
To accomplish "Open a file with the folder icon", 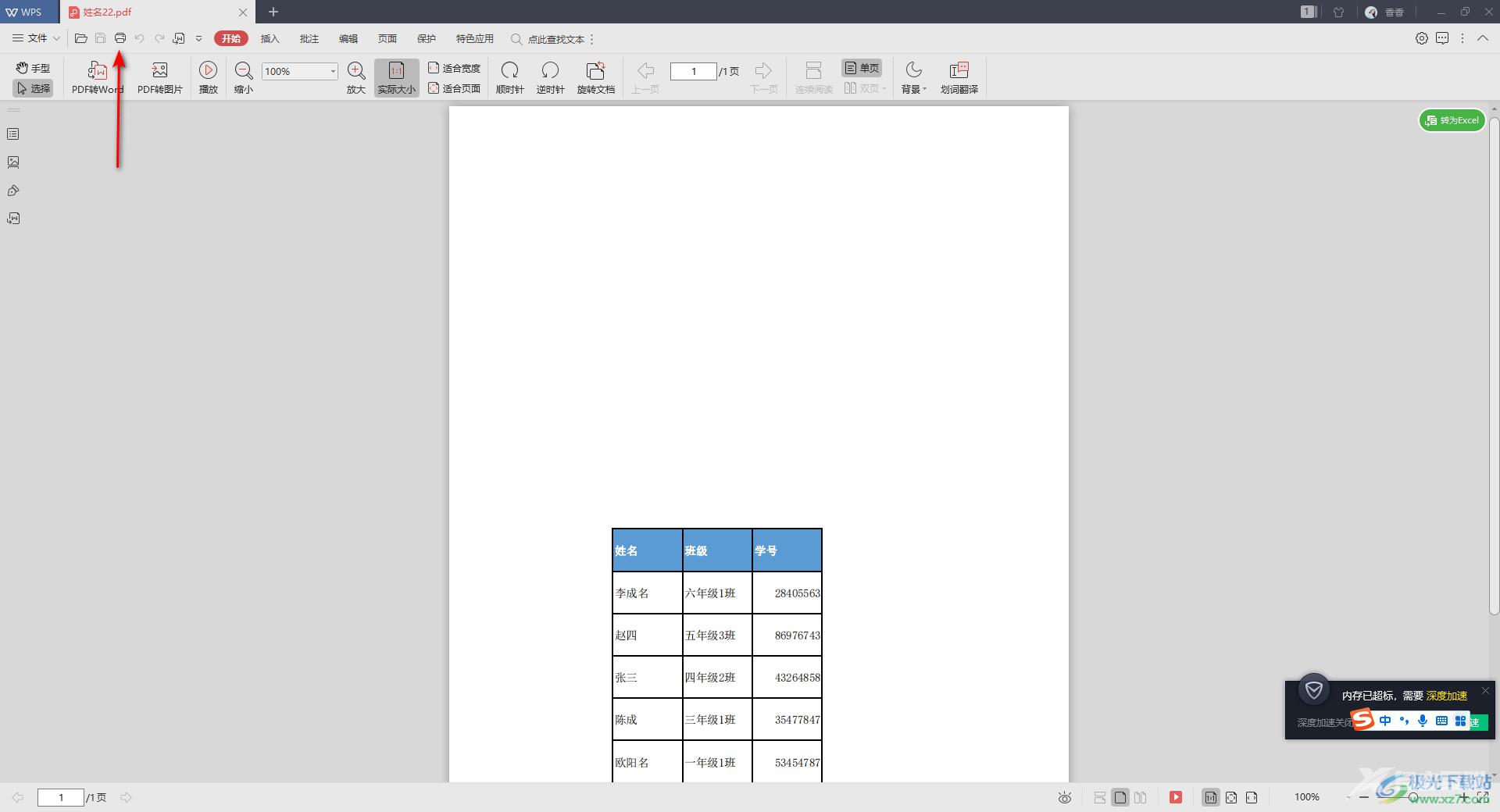I will (x=80, y=38).
